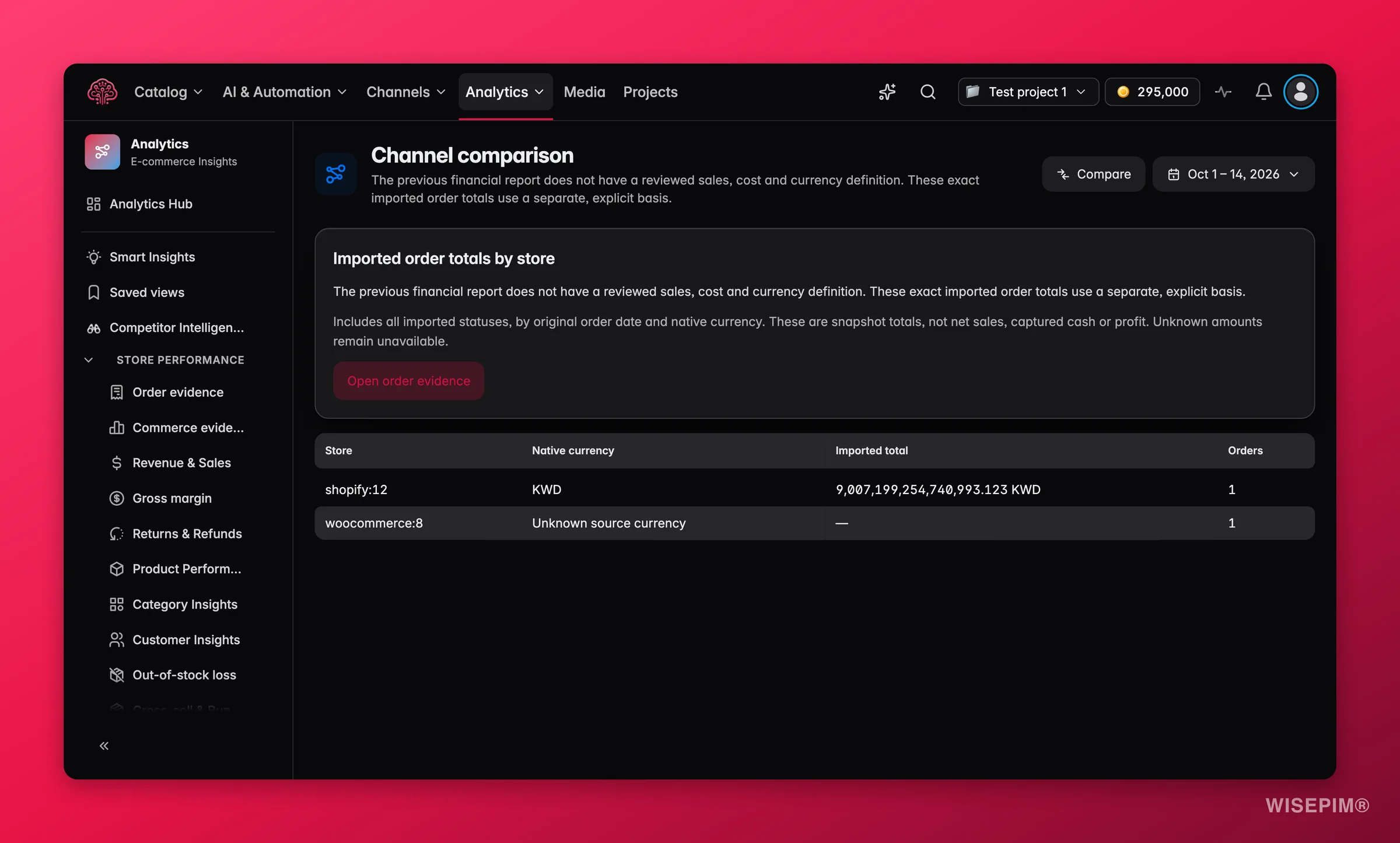Open the user profile avatar

(x=1301, y=92)
